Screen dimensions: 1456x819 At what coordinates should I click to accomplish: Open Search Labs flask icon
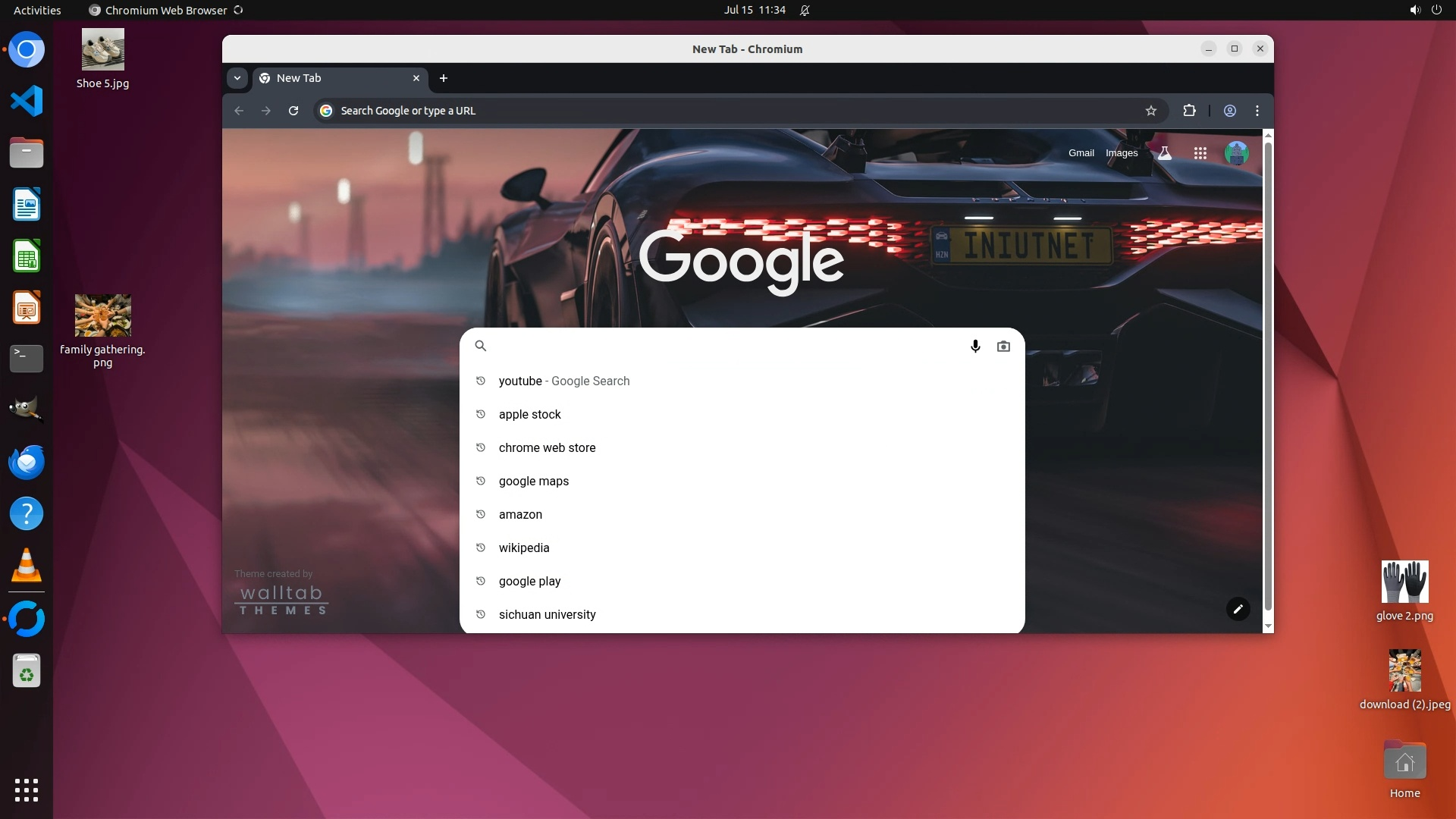[1165, 153]
